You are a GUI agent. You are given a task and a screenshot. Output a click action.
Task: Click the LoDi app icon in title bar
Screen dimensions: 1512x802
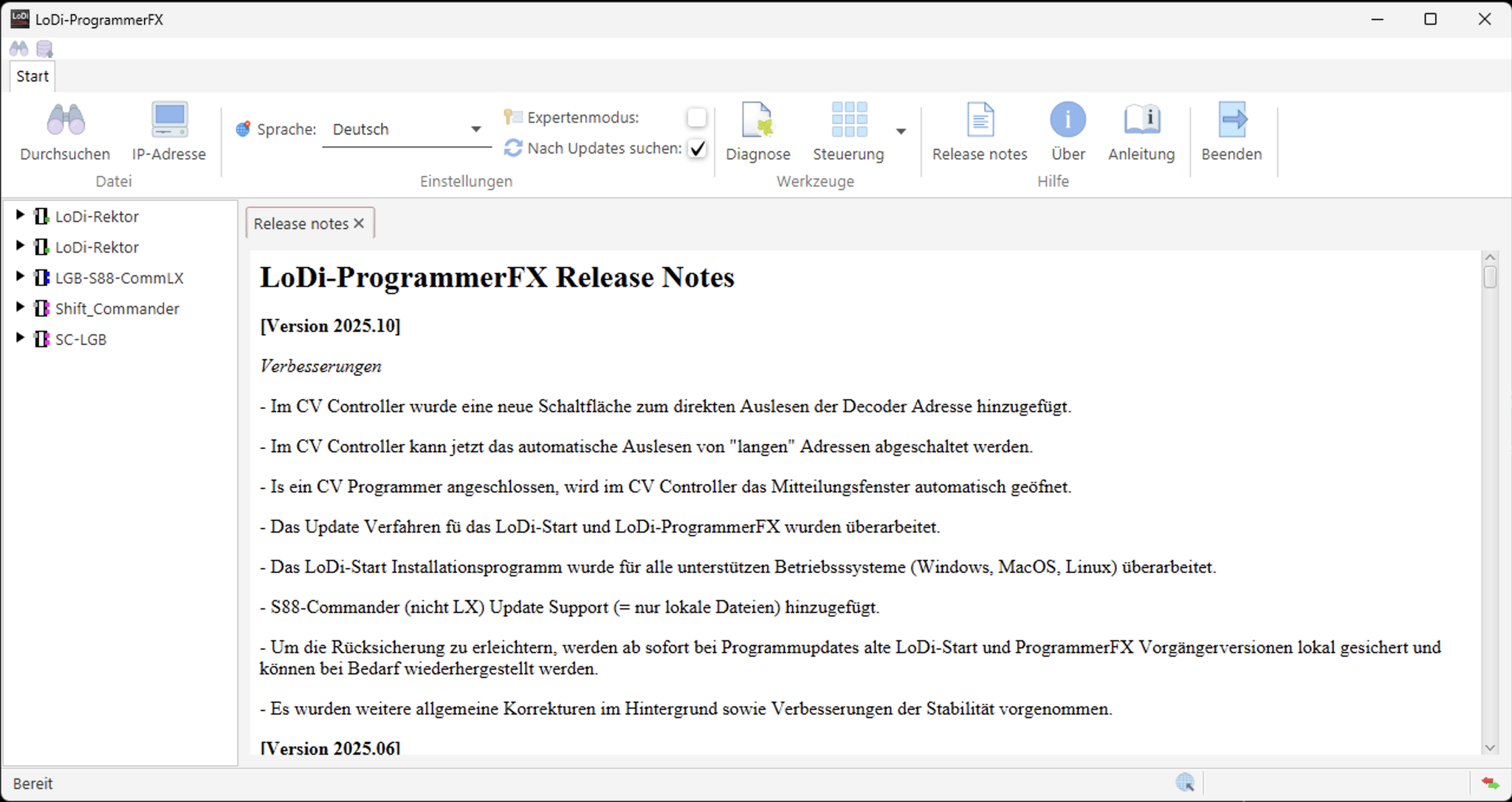(20, 19)
